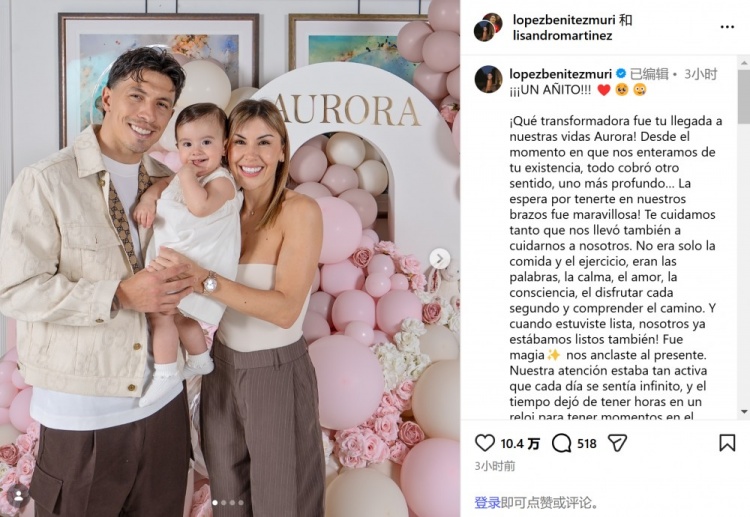Screen dimensions: 750x517
Task: Click the caption scrollbar down arrow
Action: (744, 411)
